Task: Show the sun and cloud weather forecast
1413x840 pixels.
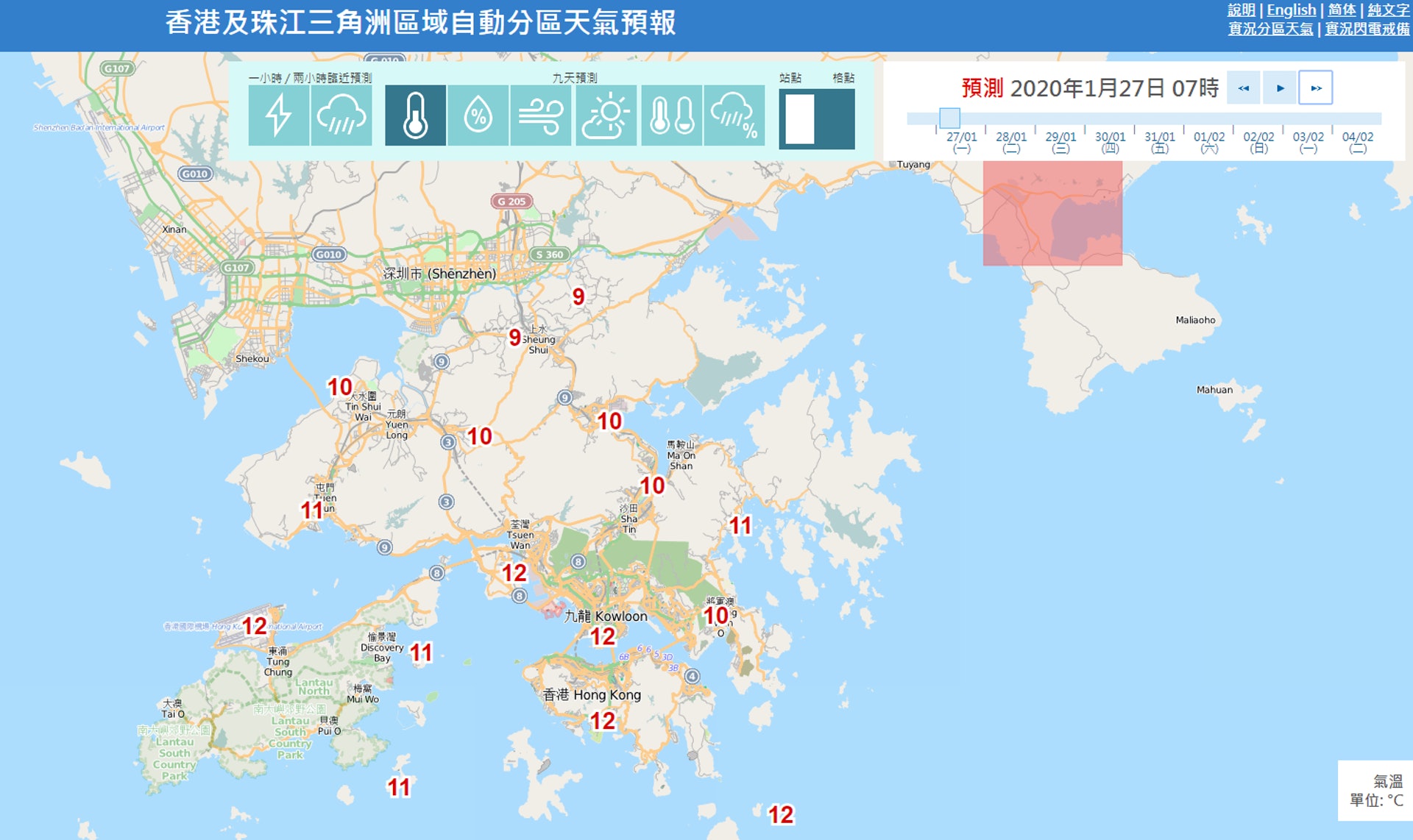Action: (x=606, y=115)
